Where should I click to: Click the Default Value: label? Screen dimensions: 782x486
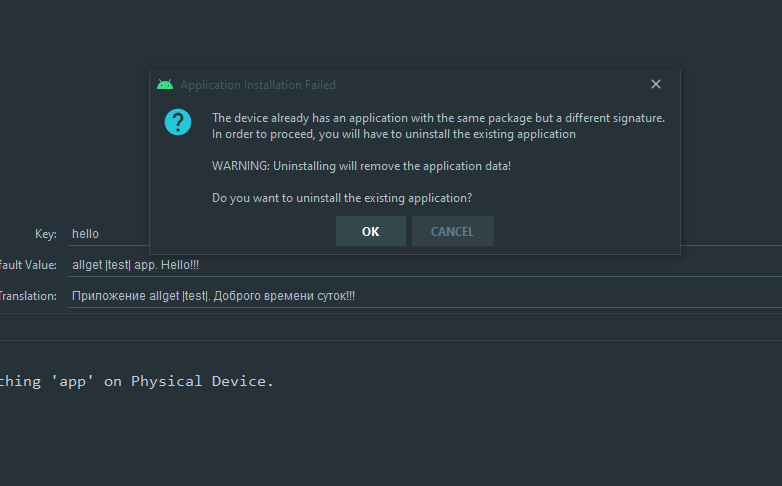28,265
